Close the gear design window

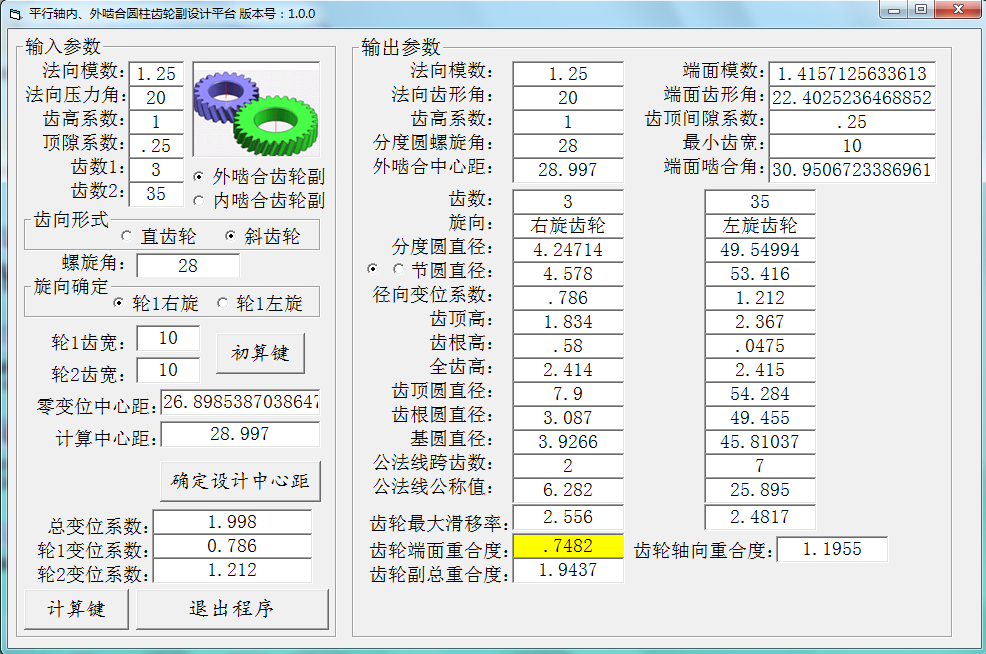(x=958, y=9)
